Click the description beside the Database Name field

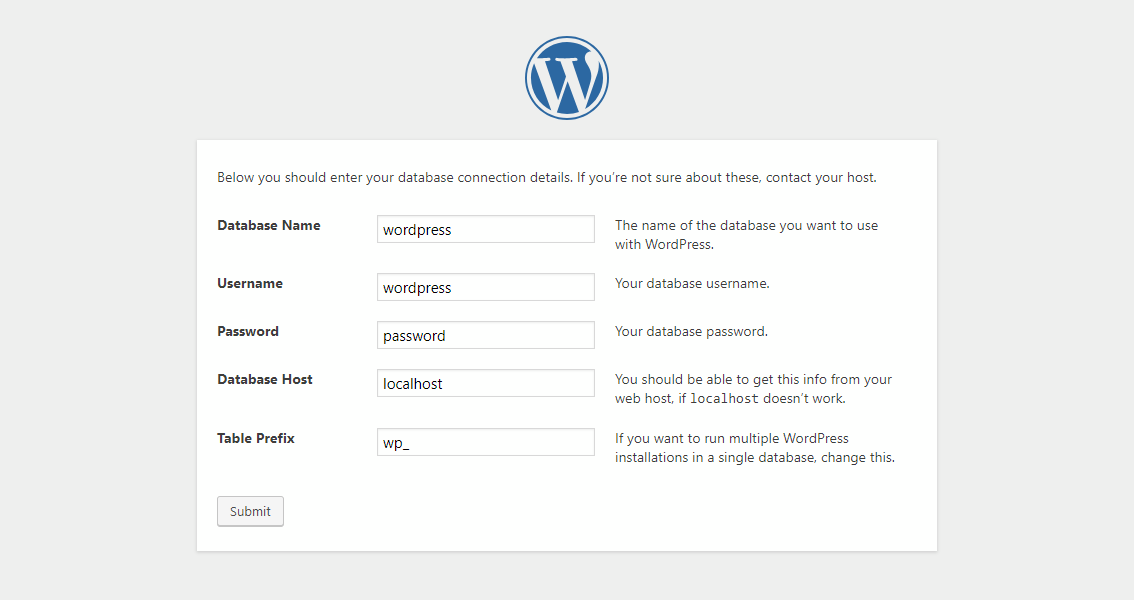[745, 235]
